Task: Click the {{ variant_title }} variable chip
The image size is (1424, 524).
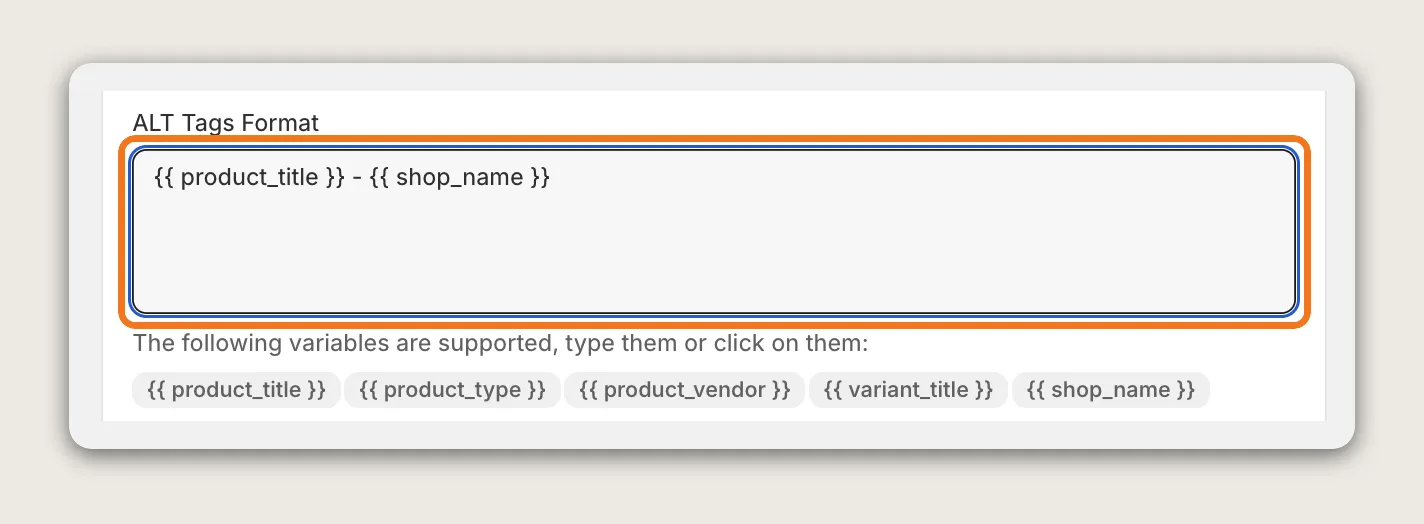Action: click(908, 390)
